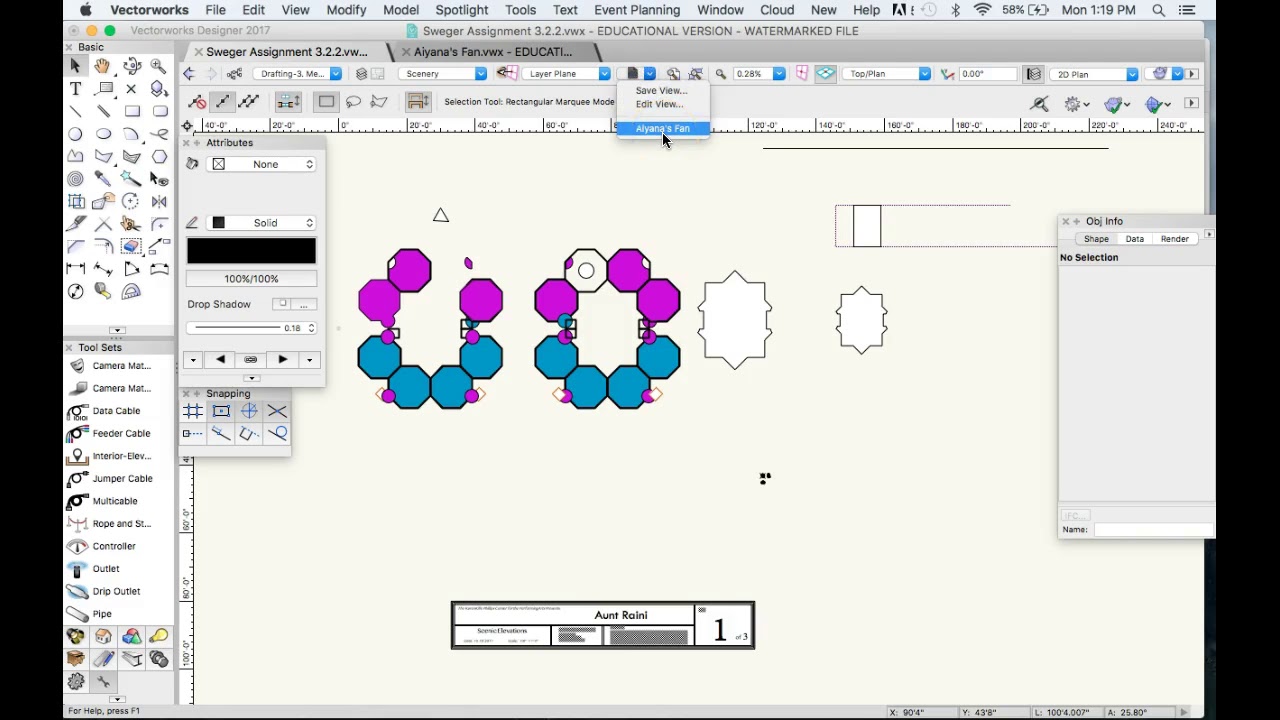Open the zoom percentage 0.28% dropdown
The image size is (1280, 720).
point(758,74)
